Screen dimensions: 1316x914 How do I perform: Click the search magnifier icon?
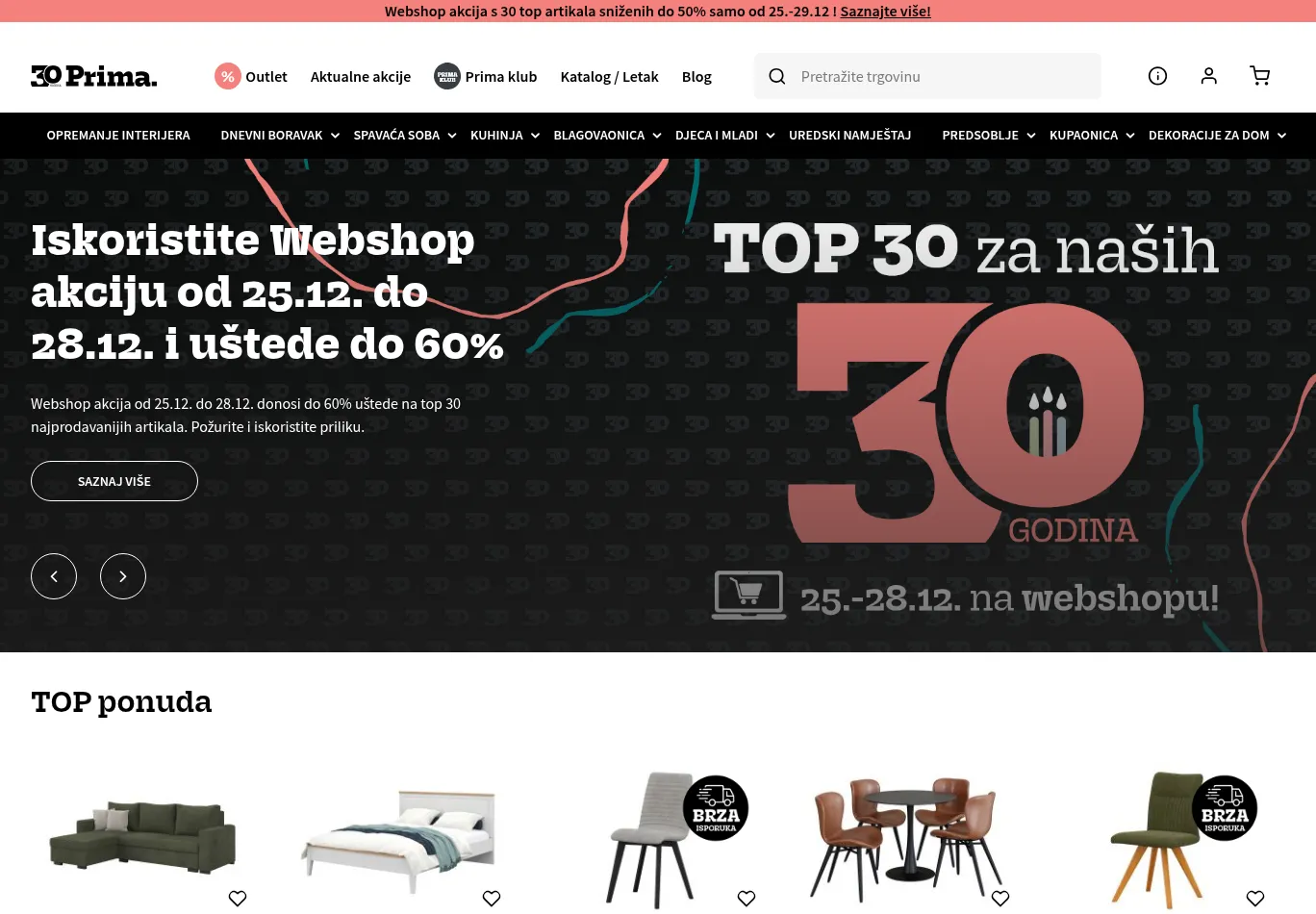point(777,76)
